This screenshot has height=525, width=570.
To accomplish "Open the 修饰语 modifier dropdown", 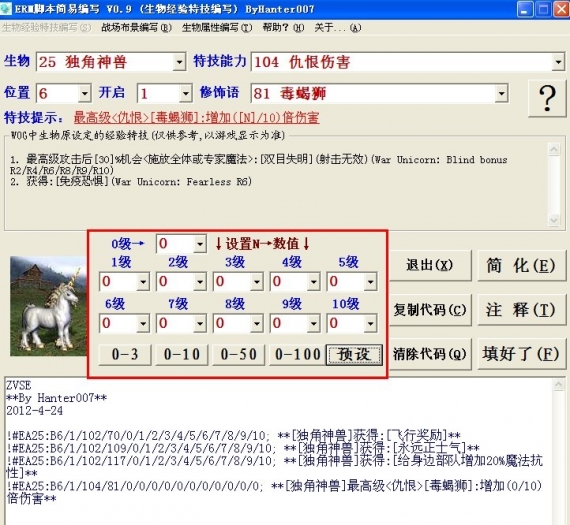I will pos(501,93).
